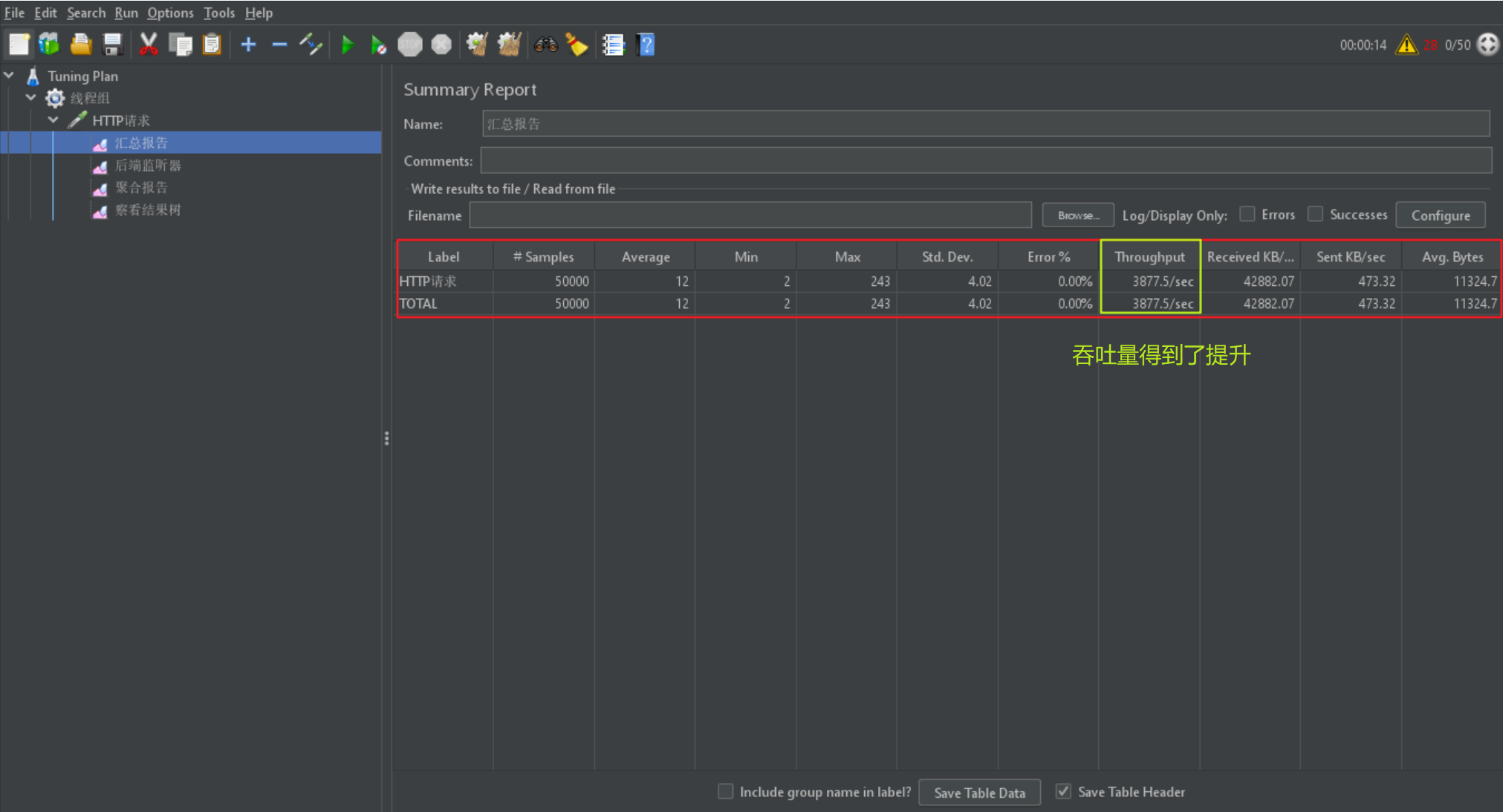Stop the running test with the Stop icon
The width and height of the screenshot is (1503, 812).
pos(409,45)
